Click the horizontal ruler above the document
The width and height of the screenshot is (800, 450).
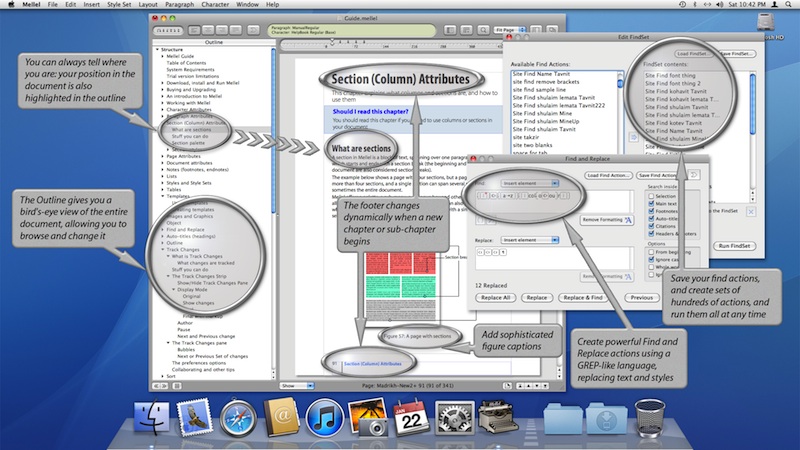click(400, 45)
